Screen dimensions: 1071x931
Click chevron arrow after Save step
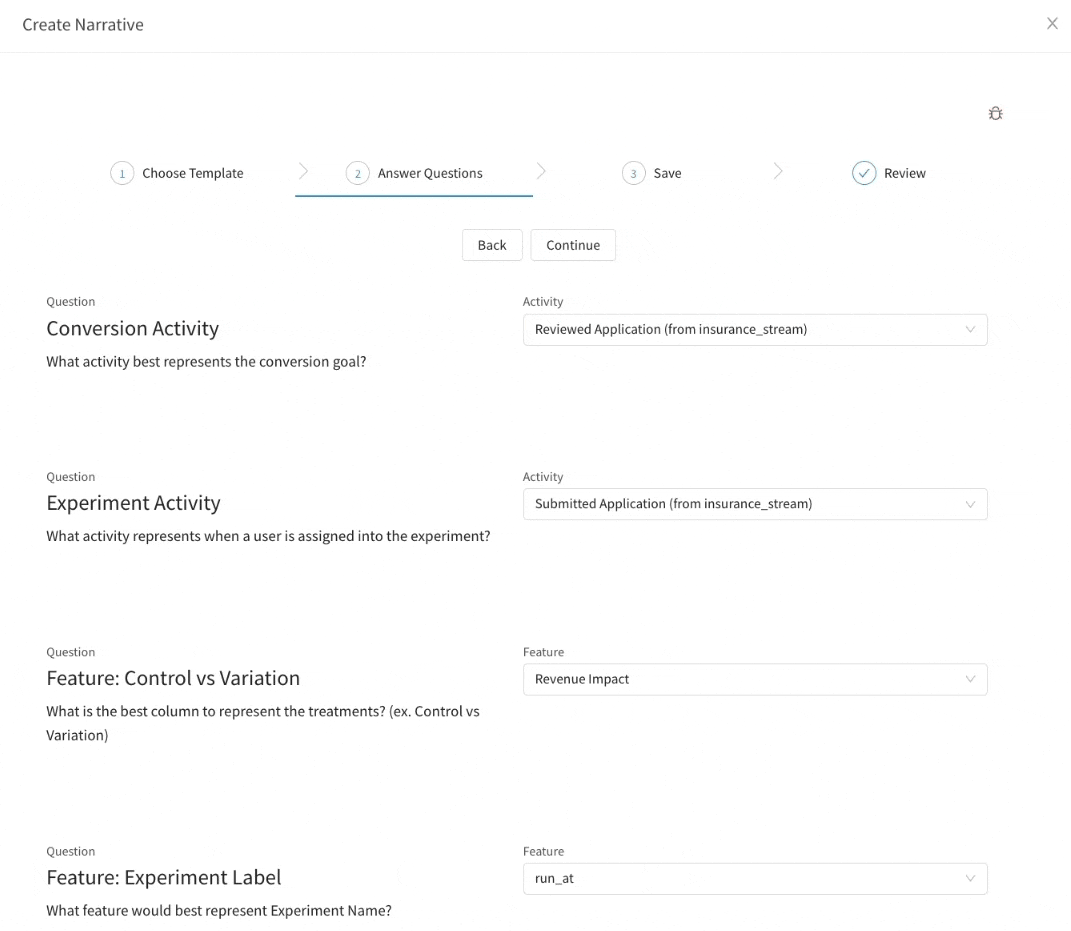click(778, 172)
